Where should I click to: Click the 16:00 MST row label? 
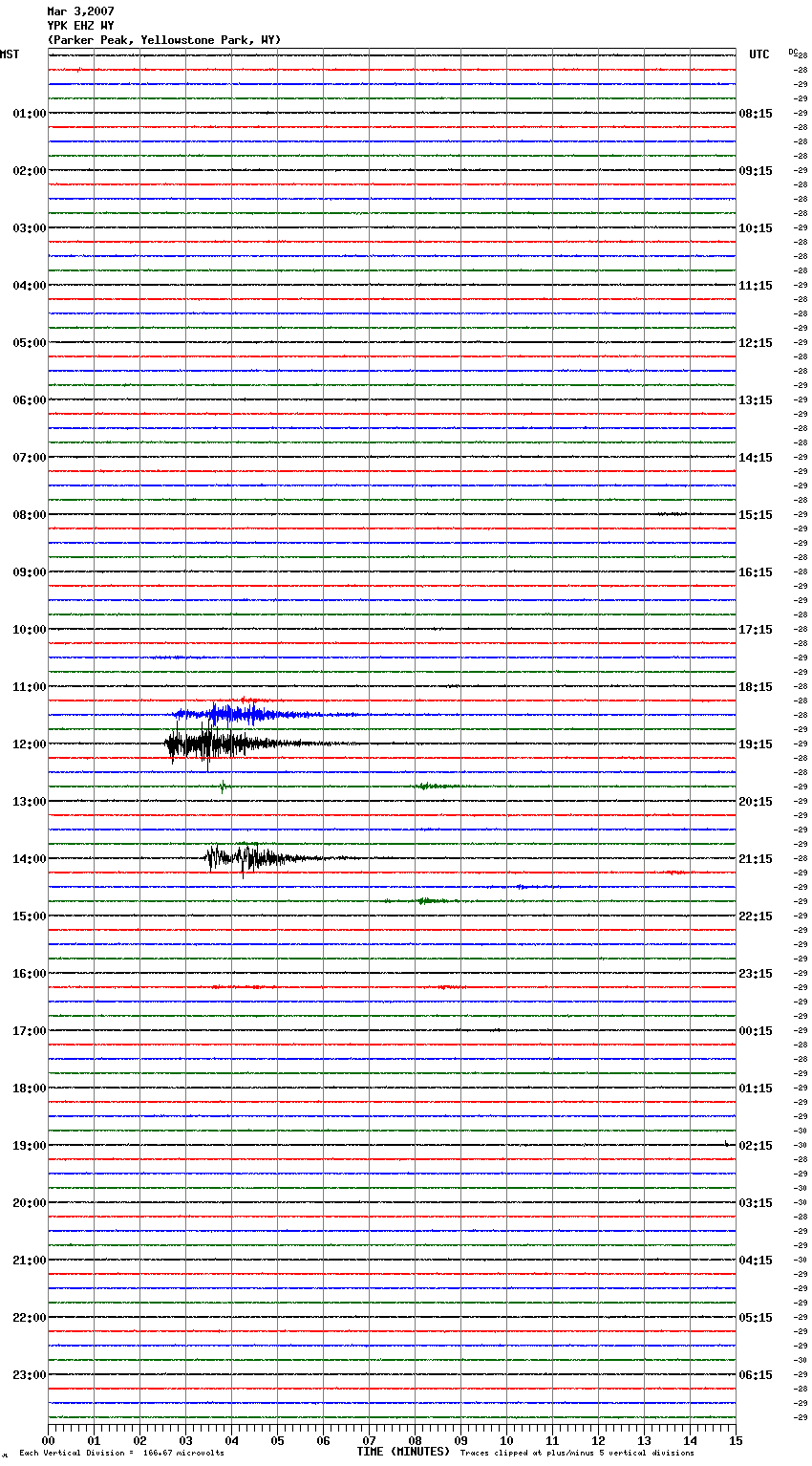29,974
